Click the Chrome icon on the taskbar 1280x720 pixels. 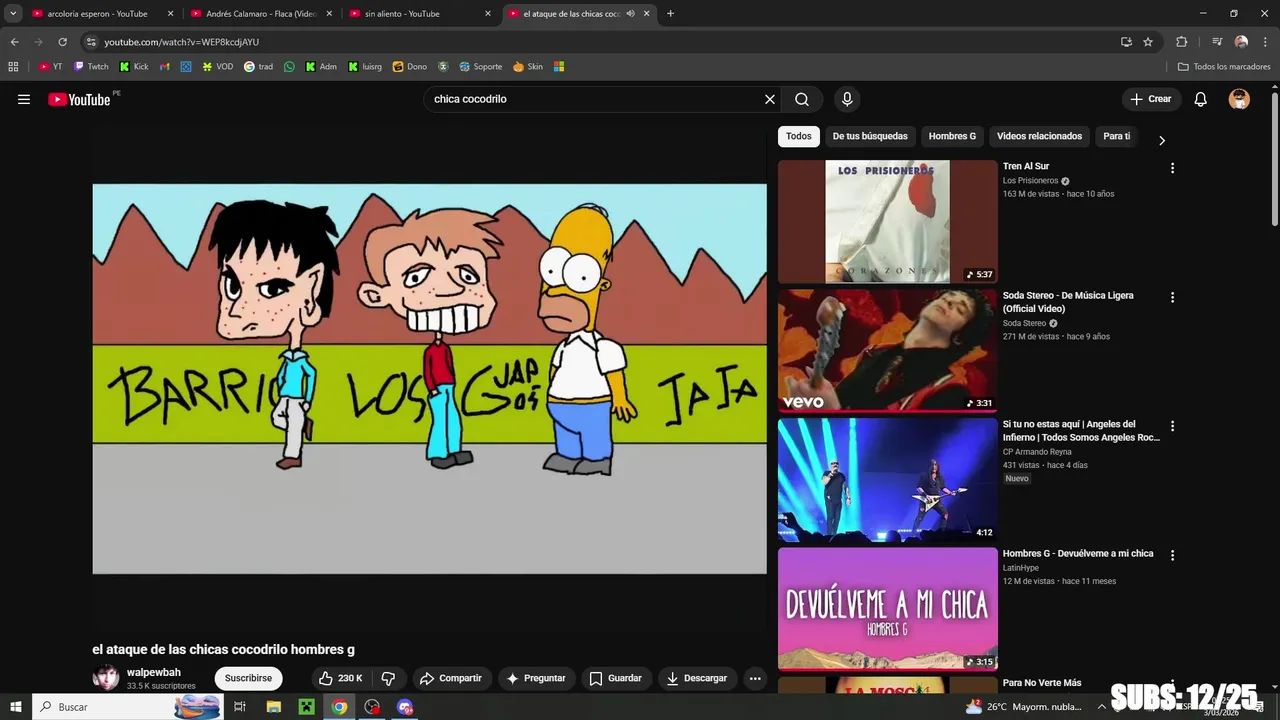(339, 707)
